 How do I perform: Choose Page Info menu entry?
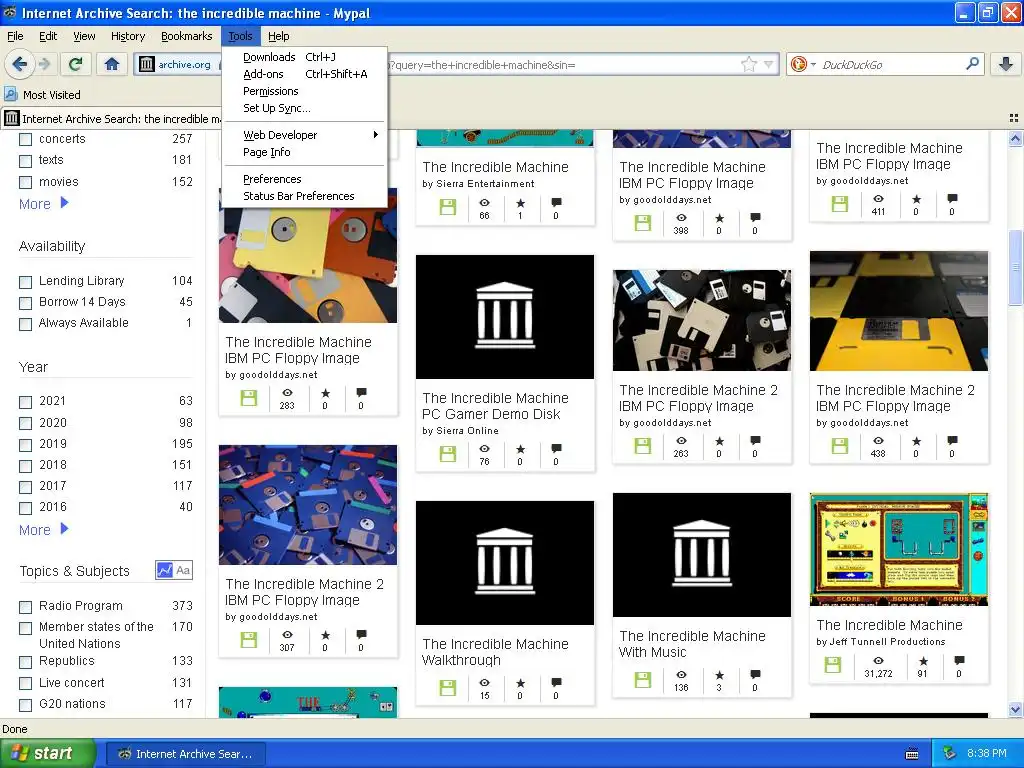[x=304, y=152]
